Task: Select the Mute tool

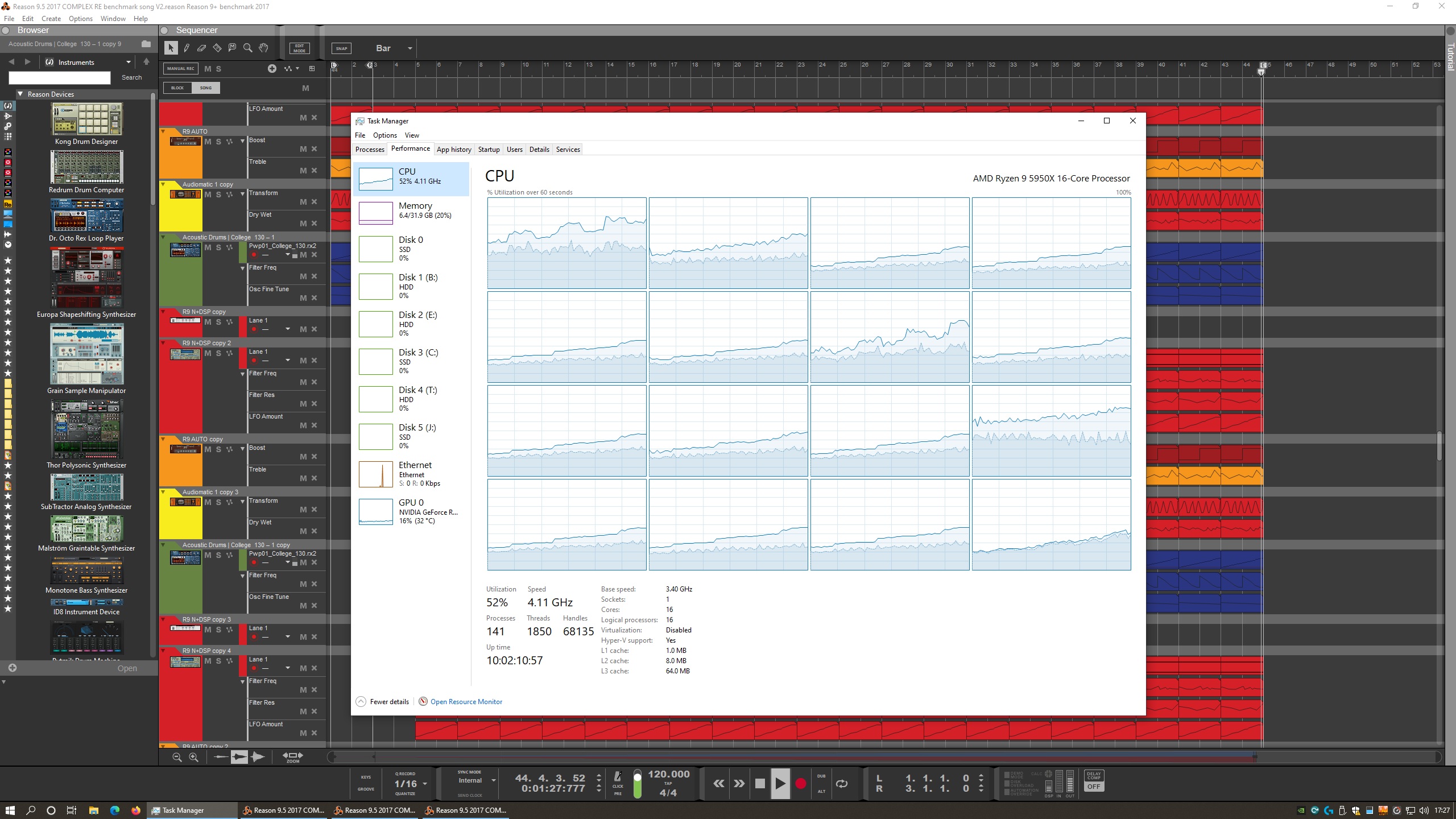Action: point(232,48)
